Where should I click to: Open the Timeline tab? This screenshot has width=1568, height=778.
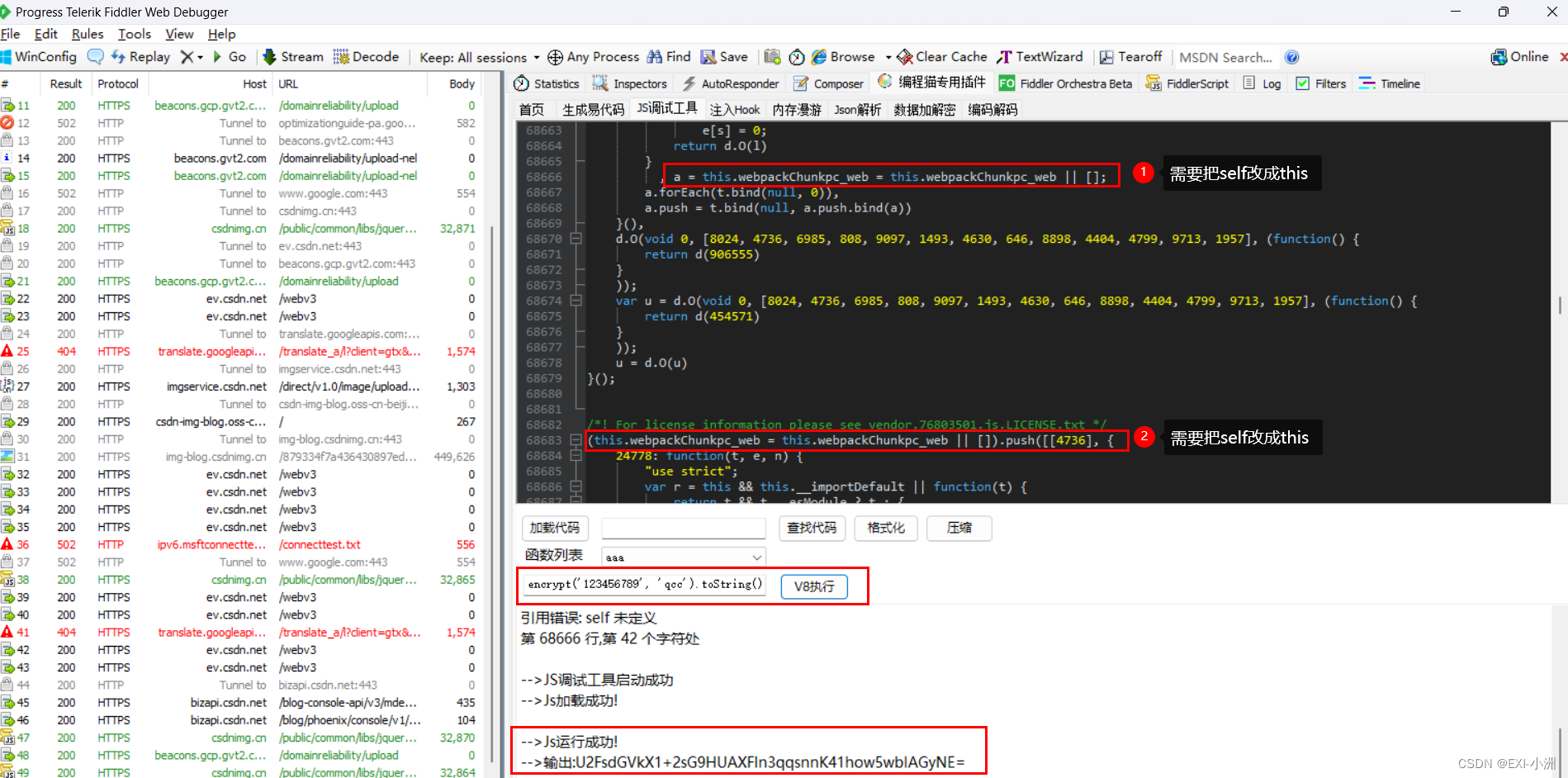[1390, 83]
